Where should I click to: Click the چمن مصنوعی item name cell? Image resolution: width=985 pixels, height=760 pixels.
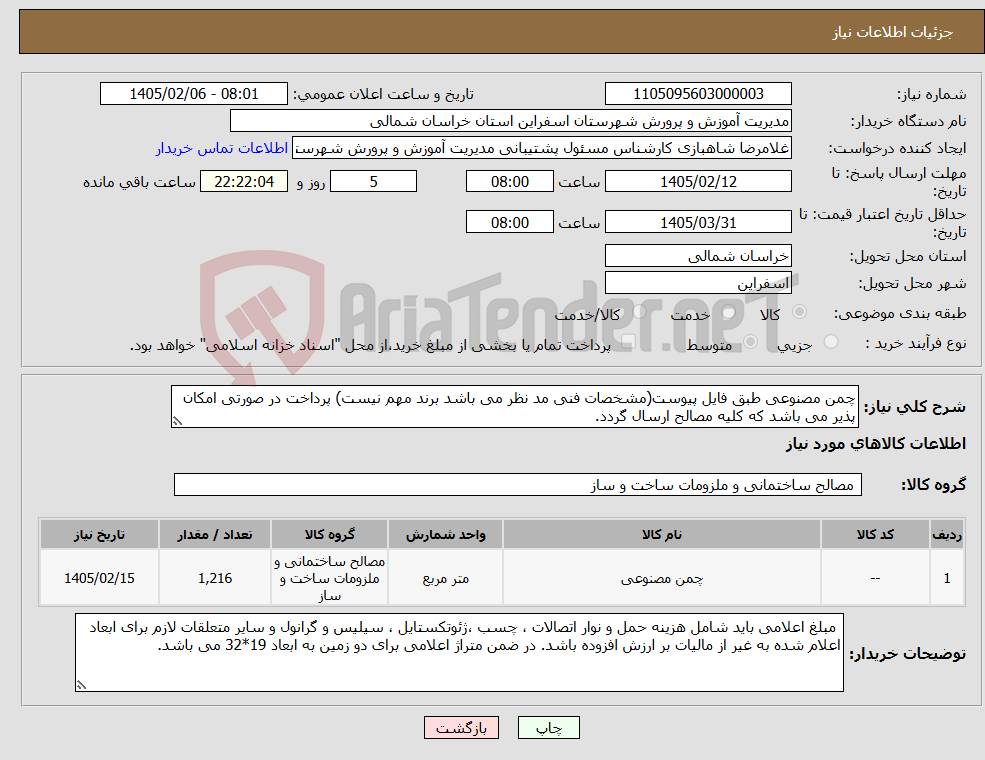(x=661, y=578)
